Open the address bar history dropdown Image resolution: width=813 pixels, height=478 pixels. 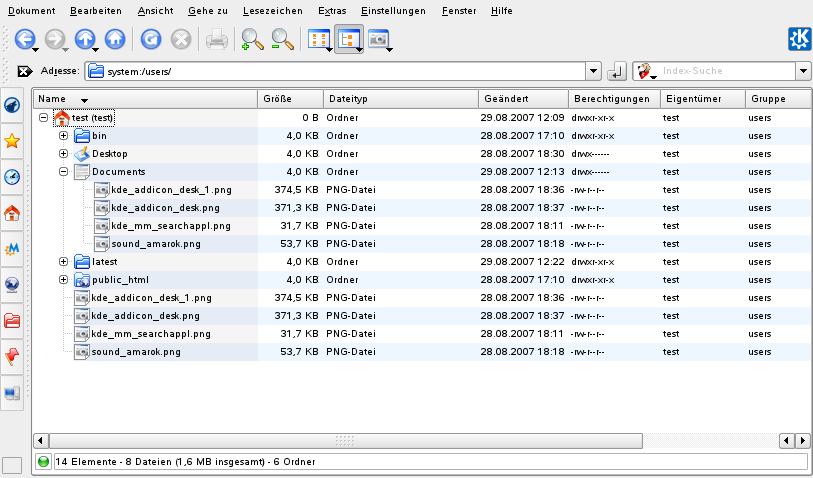593,72
